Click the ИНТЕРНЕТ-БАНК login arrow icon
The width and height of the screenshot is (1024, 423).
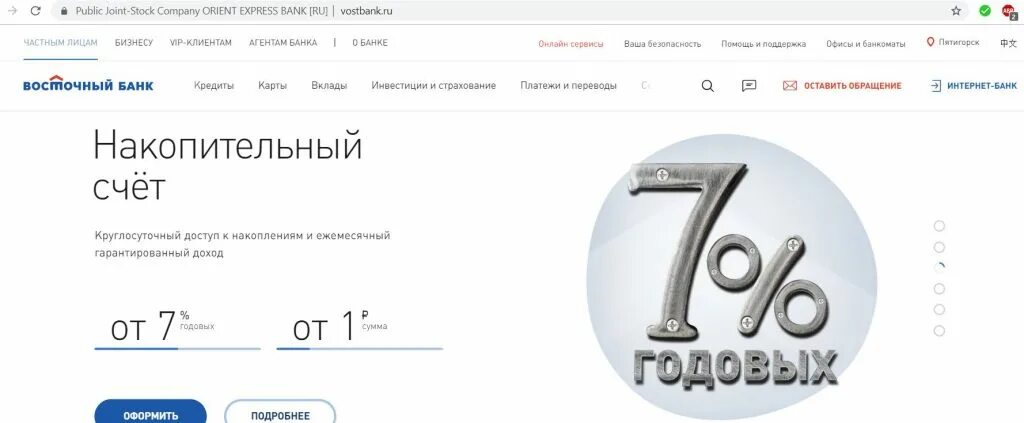[936, 86]
